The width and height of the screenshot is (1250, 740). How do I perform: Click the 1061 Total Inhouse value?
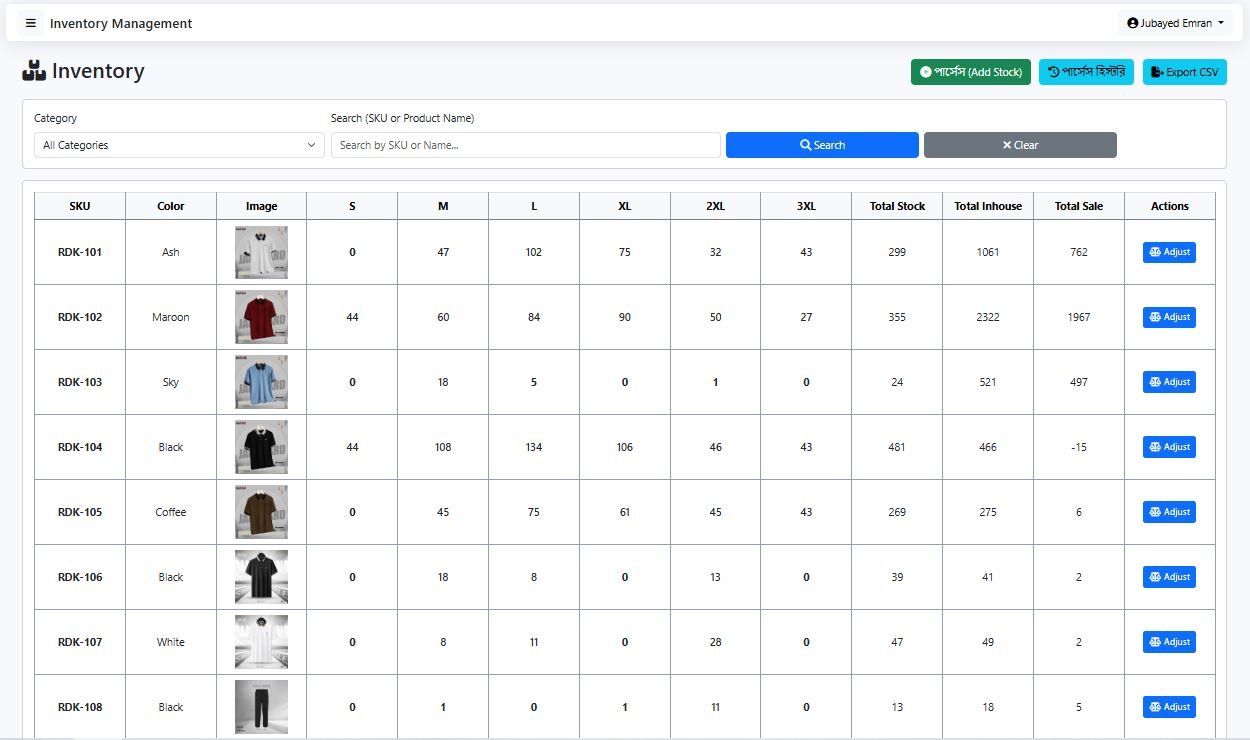988,252
